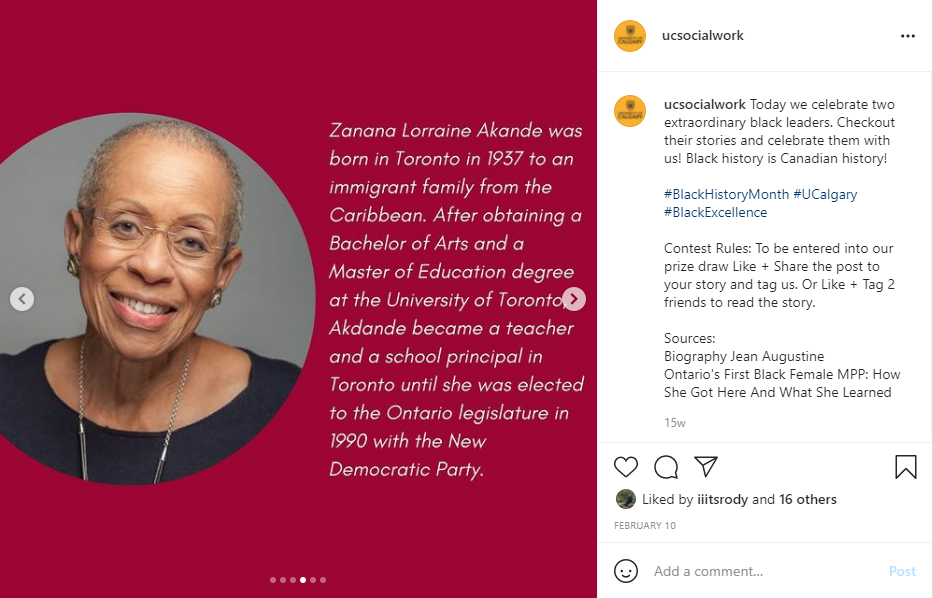Open ucsocialwork username in post header

point(703,36)
